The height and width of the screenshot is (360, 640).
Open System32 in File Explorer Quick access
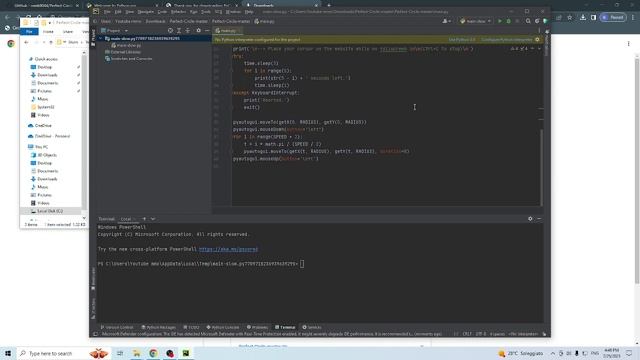42,107
